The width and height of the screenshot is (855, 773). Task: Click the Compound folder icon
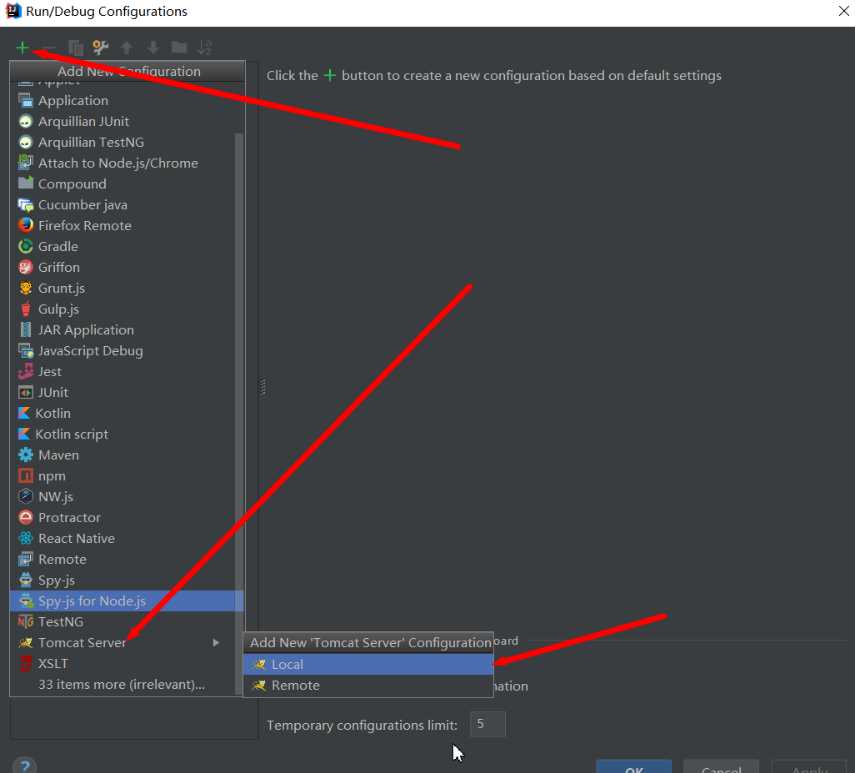(26, 183)
